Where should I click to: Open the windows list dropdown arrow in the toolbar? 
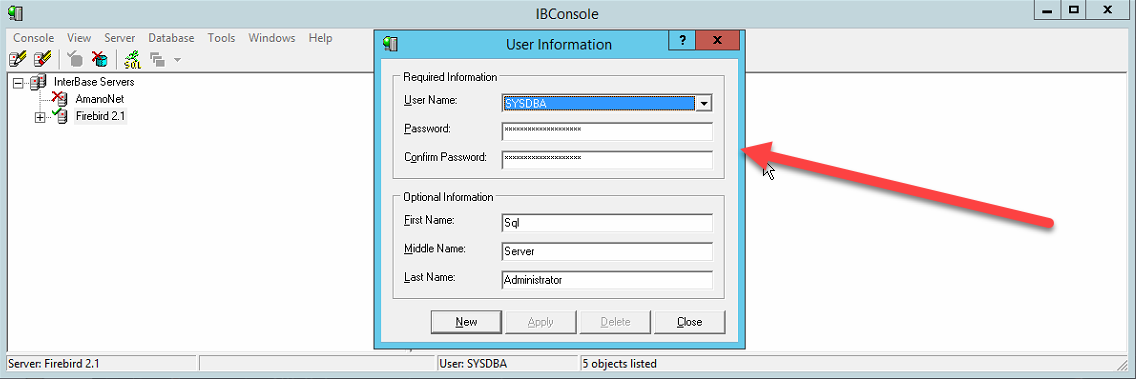click(177, 59)
